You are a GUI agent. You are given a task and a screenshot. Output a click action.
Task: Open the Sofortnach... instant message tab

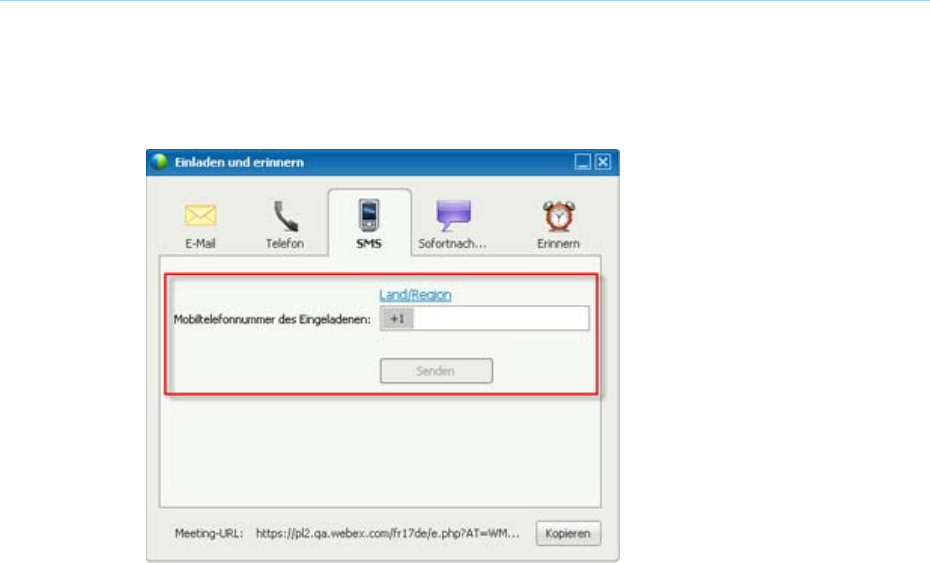pos(453,224)
